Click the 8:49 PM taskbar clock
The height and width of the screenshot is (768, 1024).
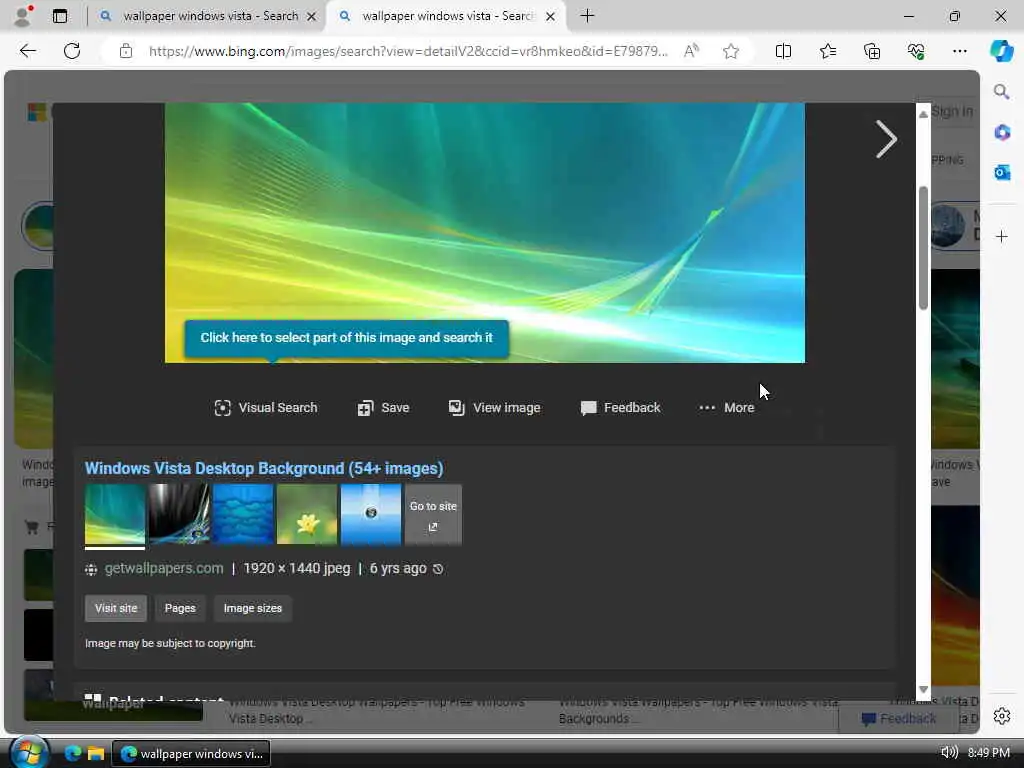[989, 753]
